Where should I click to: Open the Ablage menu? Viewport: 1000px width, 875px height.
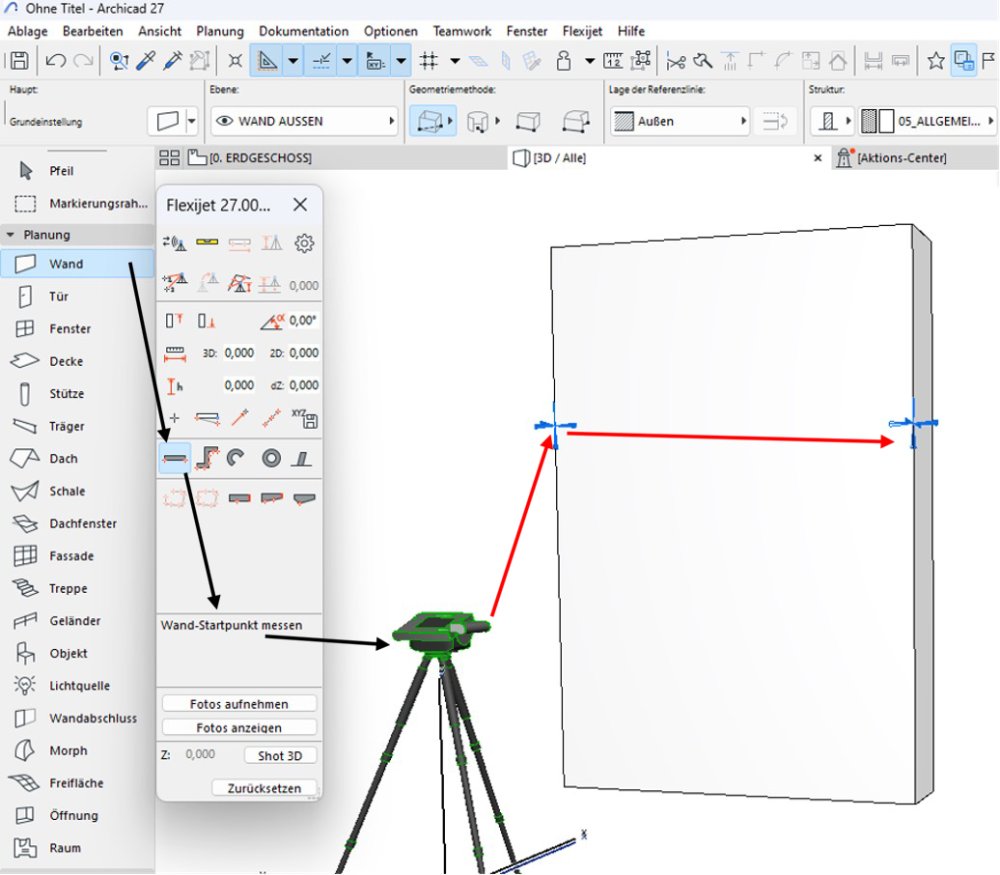(27, 31)
